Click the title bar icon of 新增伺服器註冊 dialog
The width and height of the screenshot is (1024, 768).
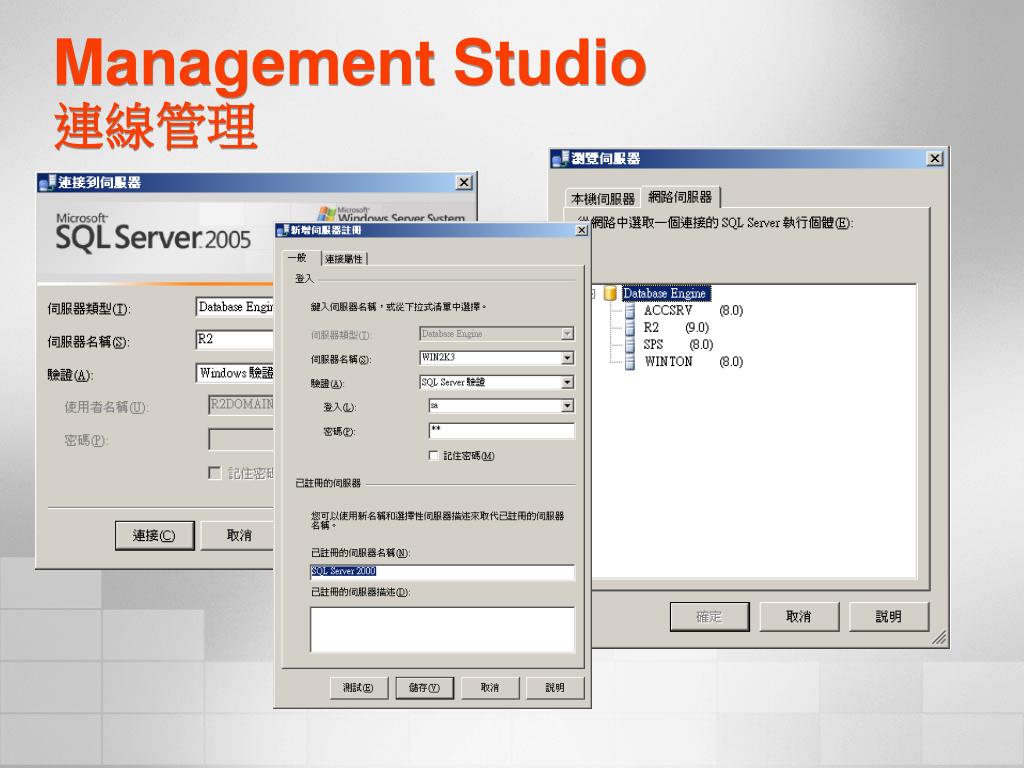tap(283, 230)
